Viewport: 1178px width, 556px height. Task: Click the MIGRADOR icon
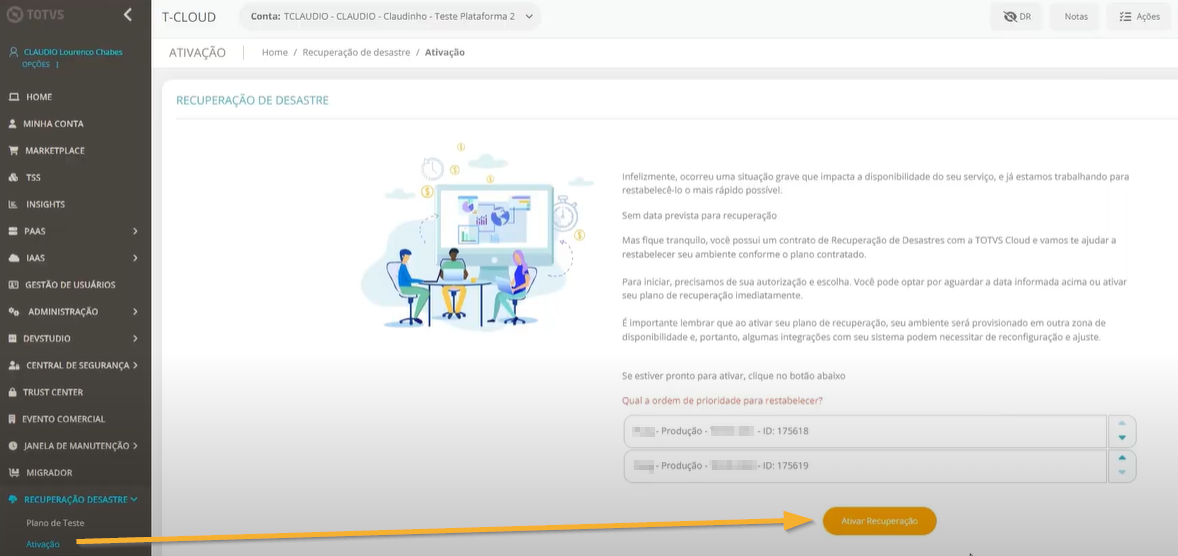click(13, 473)
